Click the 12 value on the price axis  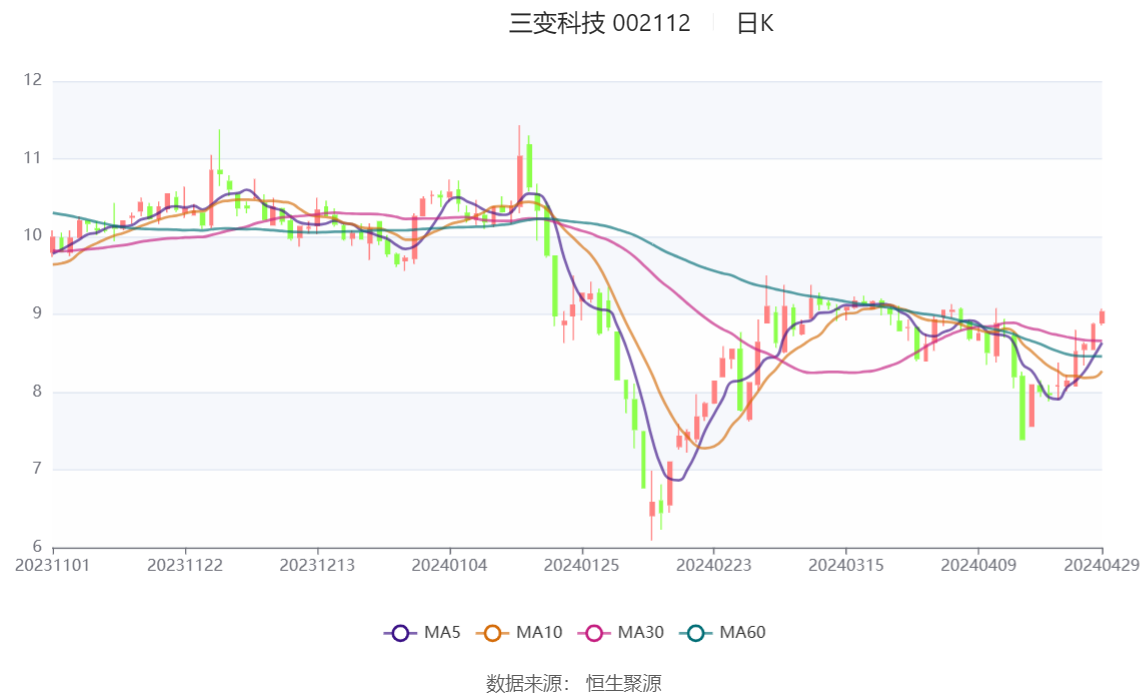(34, 80)
